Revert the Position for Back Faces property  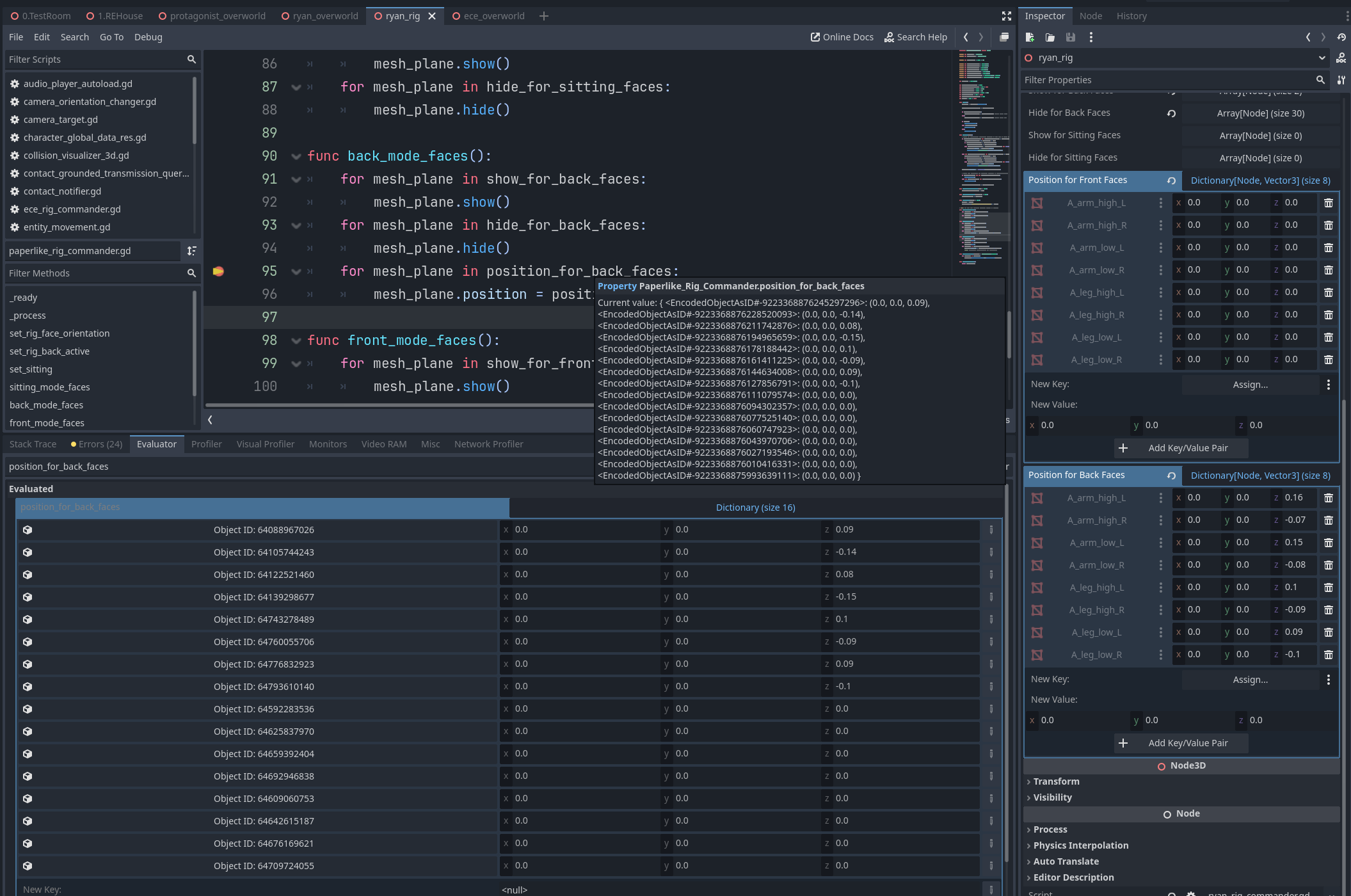1171,476
